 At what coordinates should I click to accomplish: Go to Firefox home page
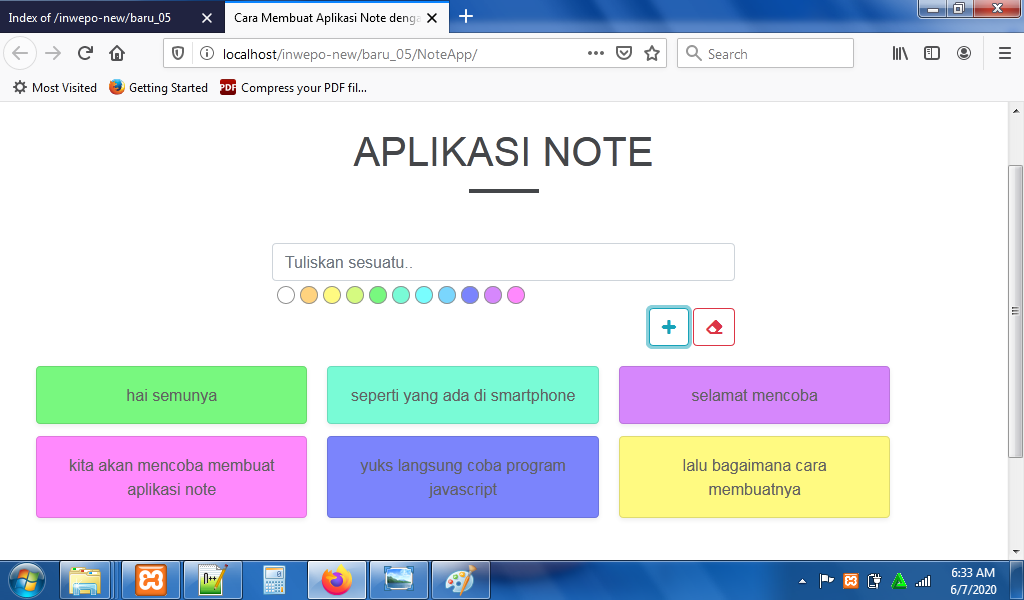click(x=117, y=54)
